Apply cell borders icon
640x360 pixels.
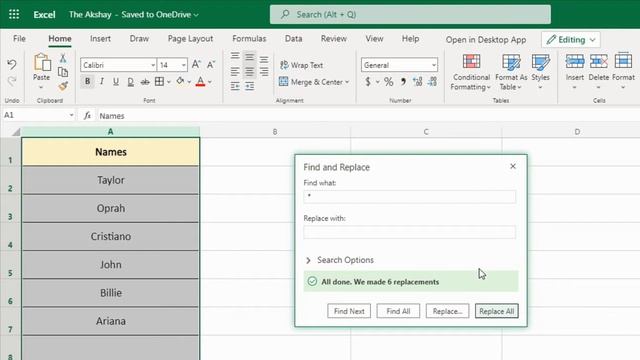[x=159, y=82]
